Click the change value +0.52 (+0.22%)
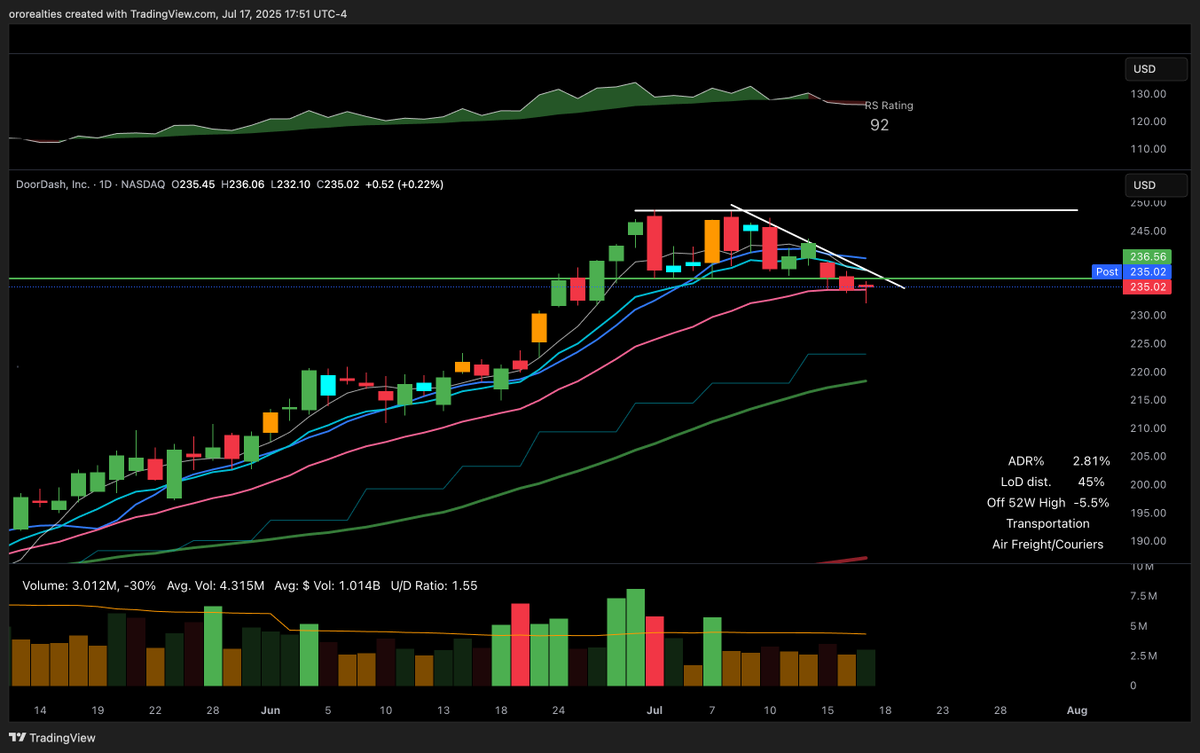Screen dimensions: 1200x753 (406, 185)
